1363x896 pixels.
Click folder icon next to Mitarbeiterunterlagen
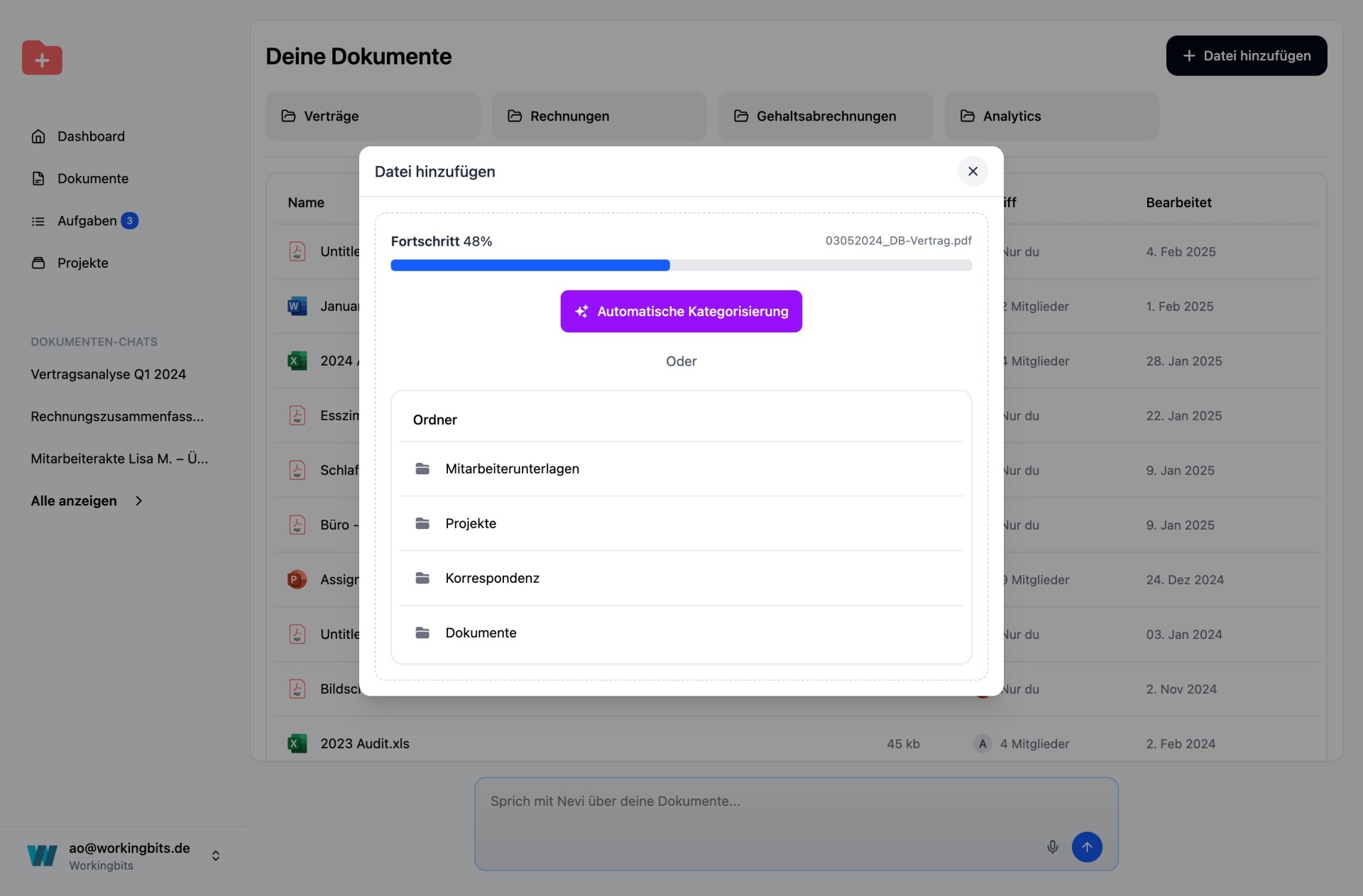422,469
